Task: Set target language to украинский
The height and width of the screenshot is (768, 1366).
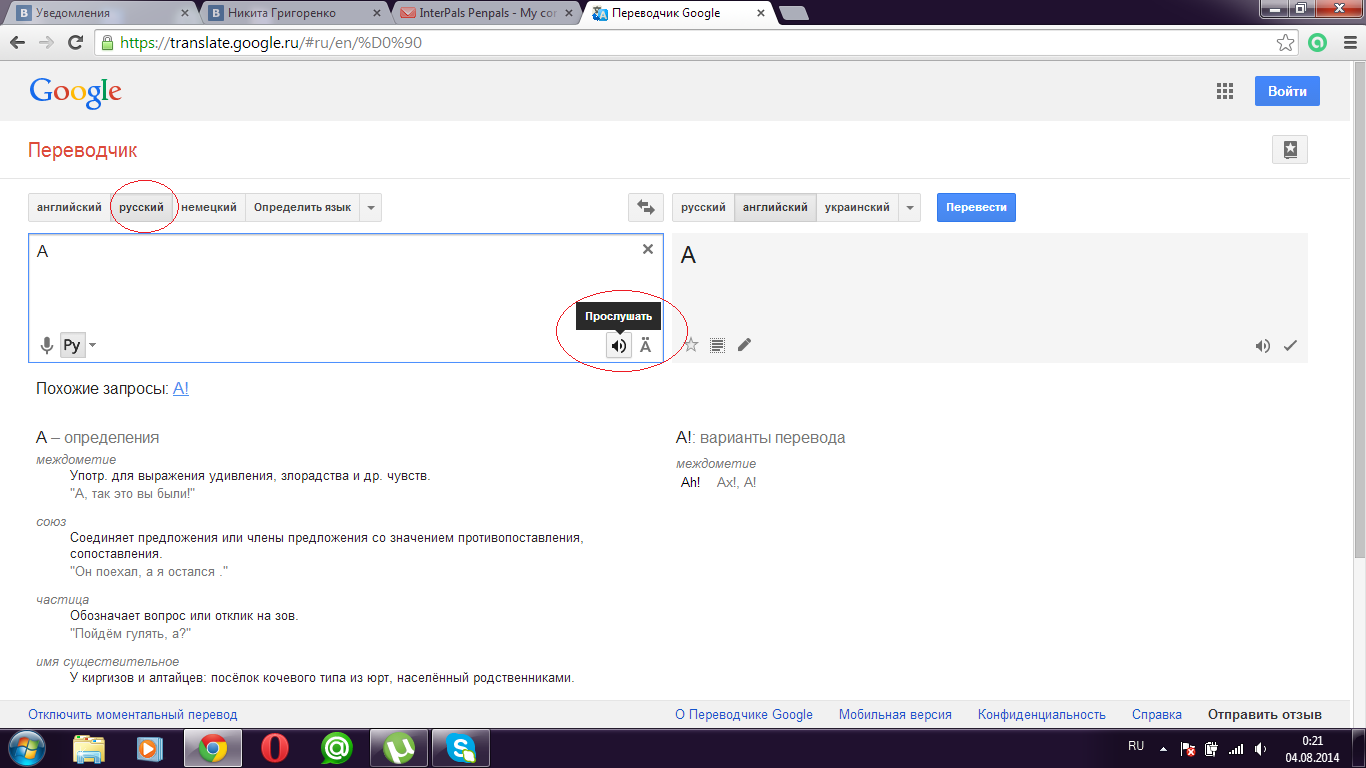Action: 857,208
